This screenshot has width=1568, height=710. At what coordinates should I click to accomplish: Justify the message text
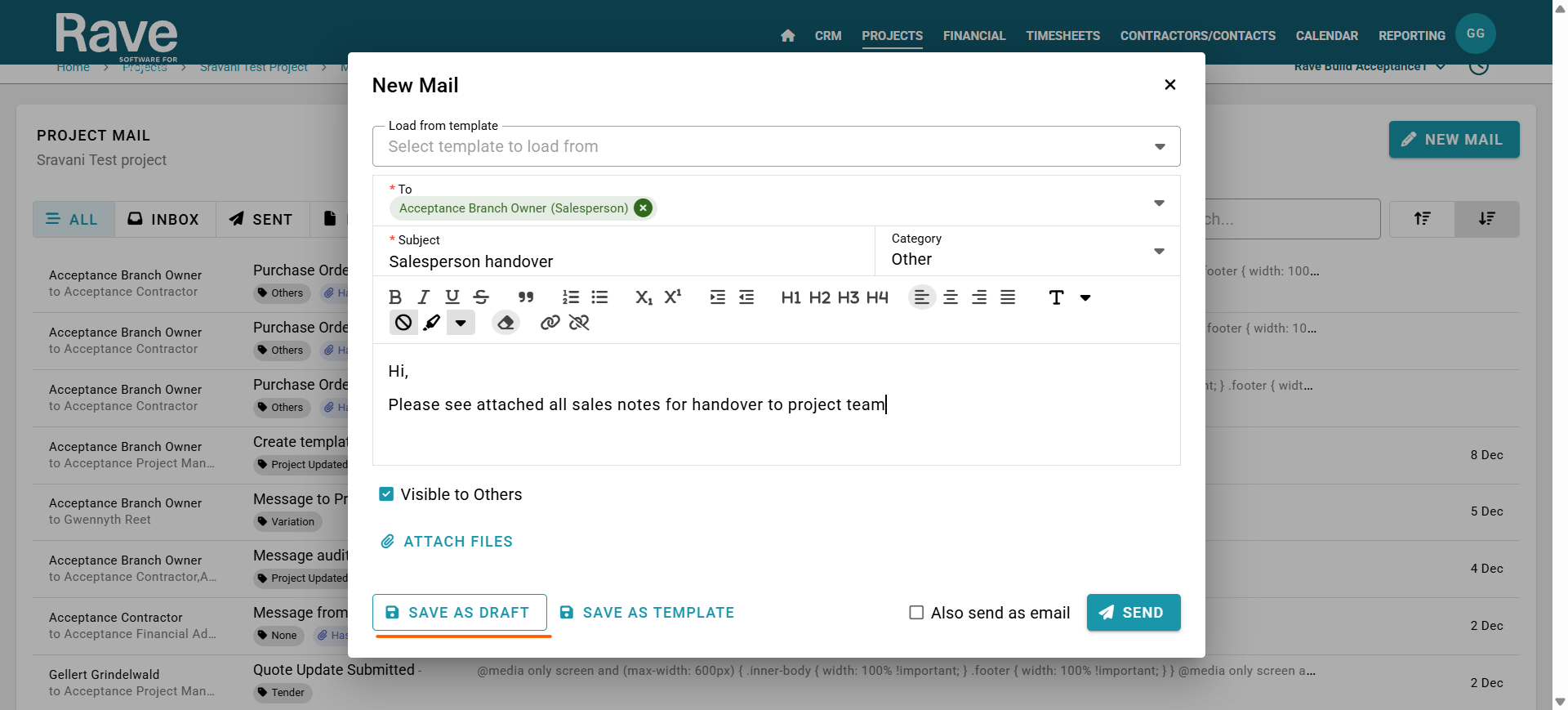1008,297
